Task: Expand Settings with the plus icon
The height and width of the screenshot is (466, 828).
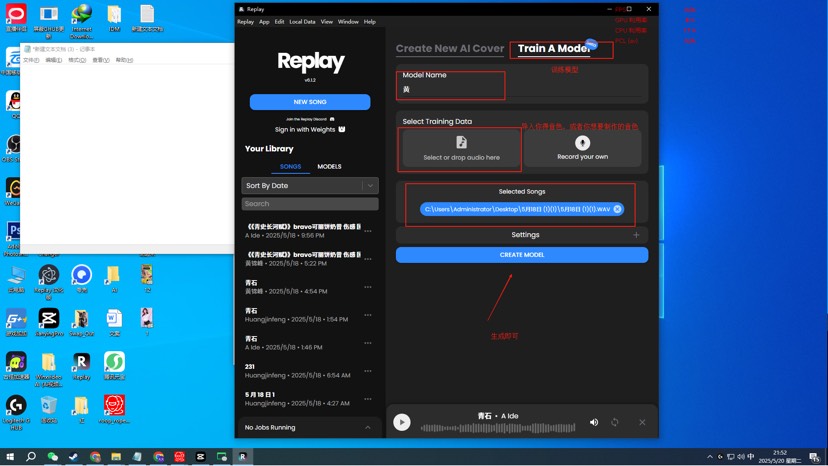Action: pyautogui.click(x=636, y=235)
